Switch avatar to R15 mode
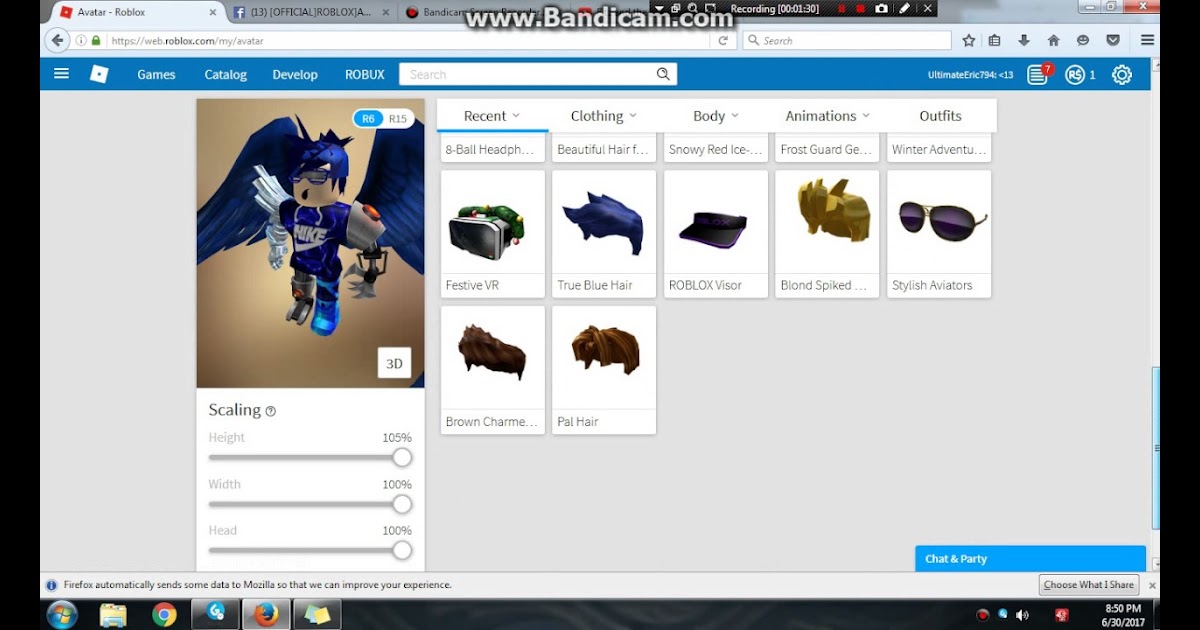Screen dimensions: 1200x630 point(398,118)
